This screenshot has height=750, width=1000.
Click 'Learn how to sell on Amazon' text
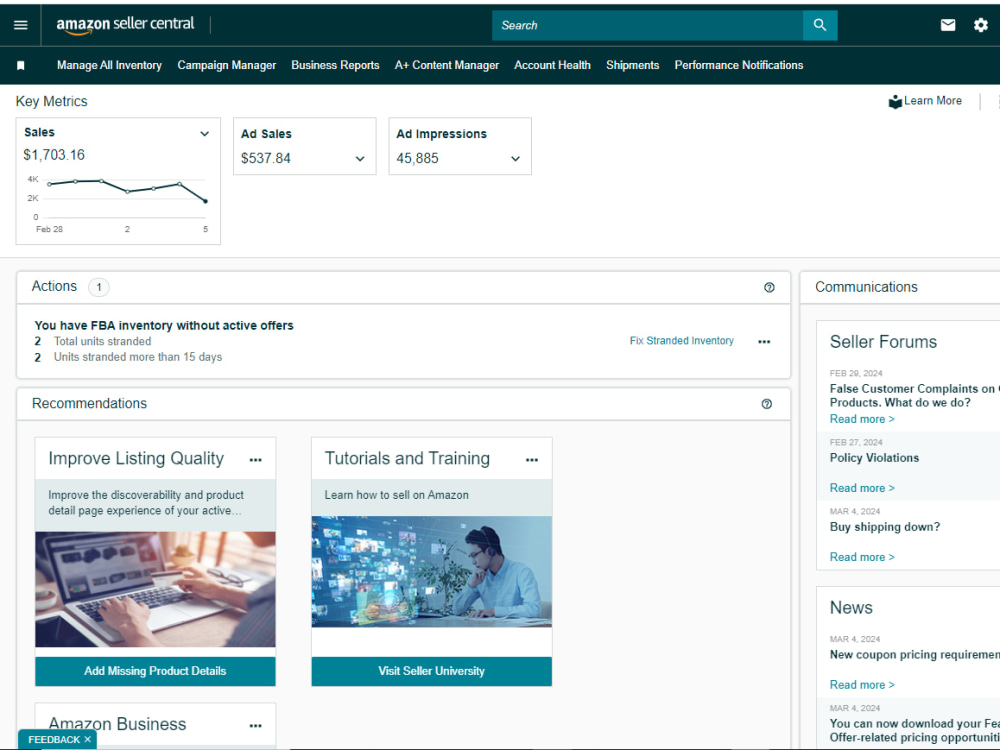point(397,495)
